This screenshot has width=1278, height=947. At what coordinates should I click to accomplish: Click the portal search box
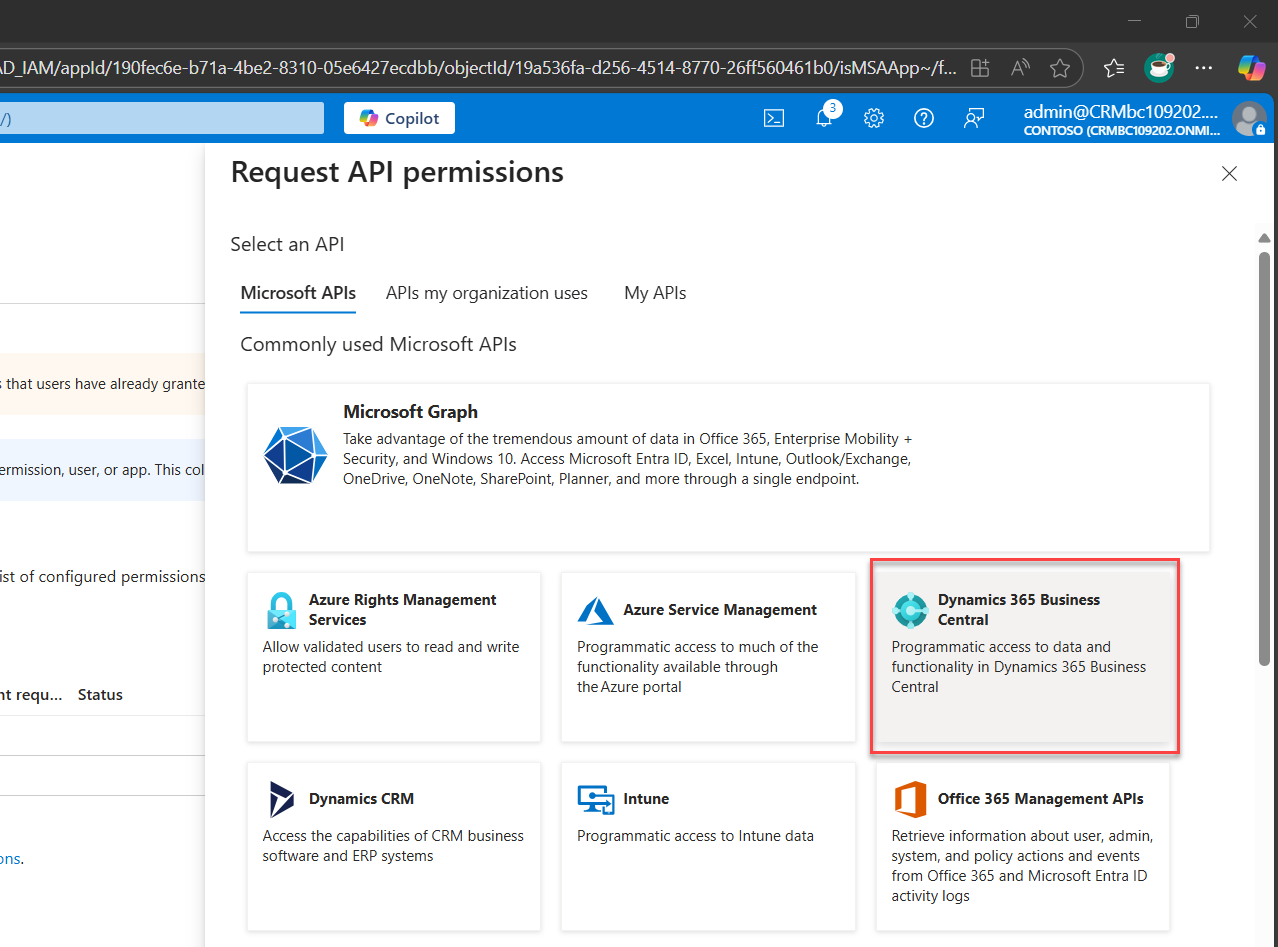(162, 118)
